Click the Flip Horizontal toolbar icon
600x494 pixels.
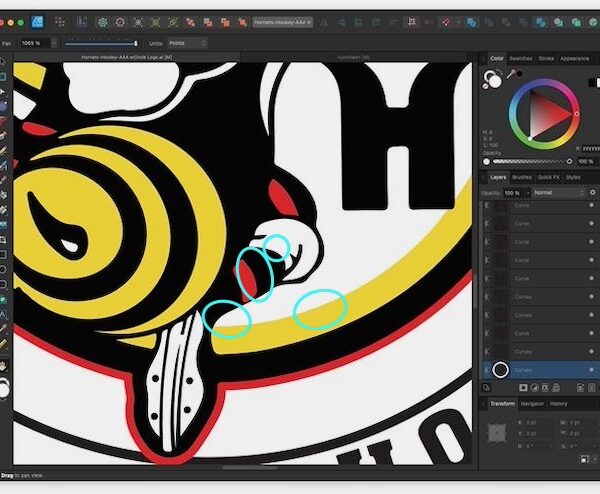[323, 23]
